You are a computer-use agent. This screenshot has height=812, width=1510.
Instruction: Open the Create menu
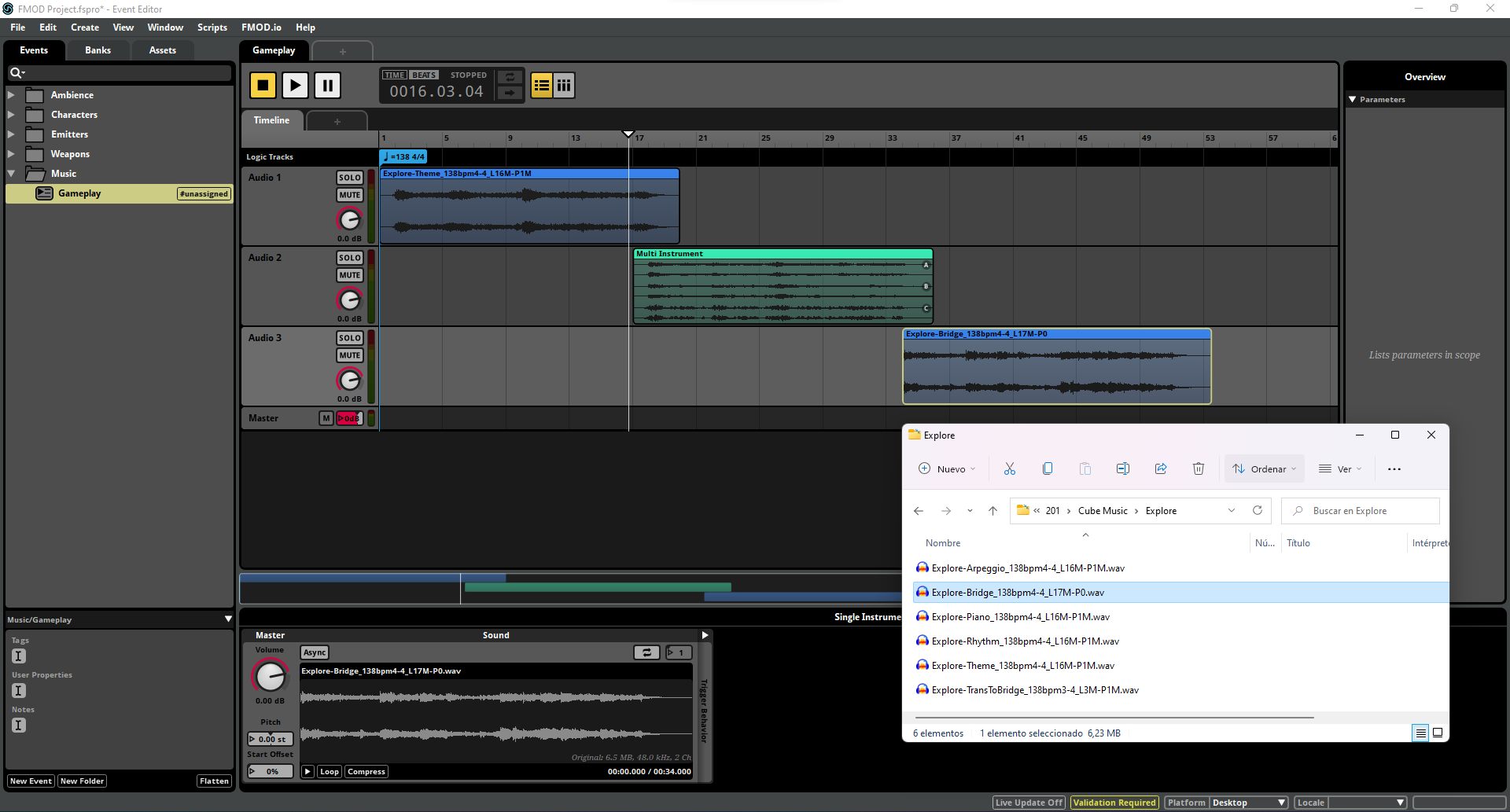(x=85, y=28)
